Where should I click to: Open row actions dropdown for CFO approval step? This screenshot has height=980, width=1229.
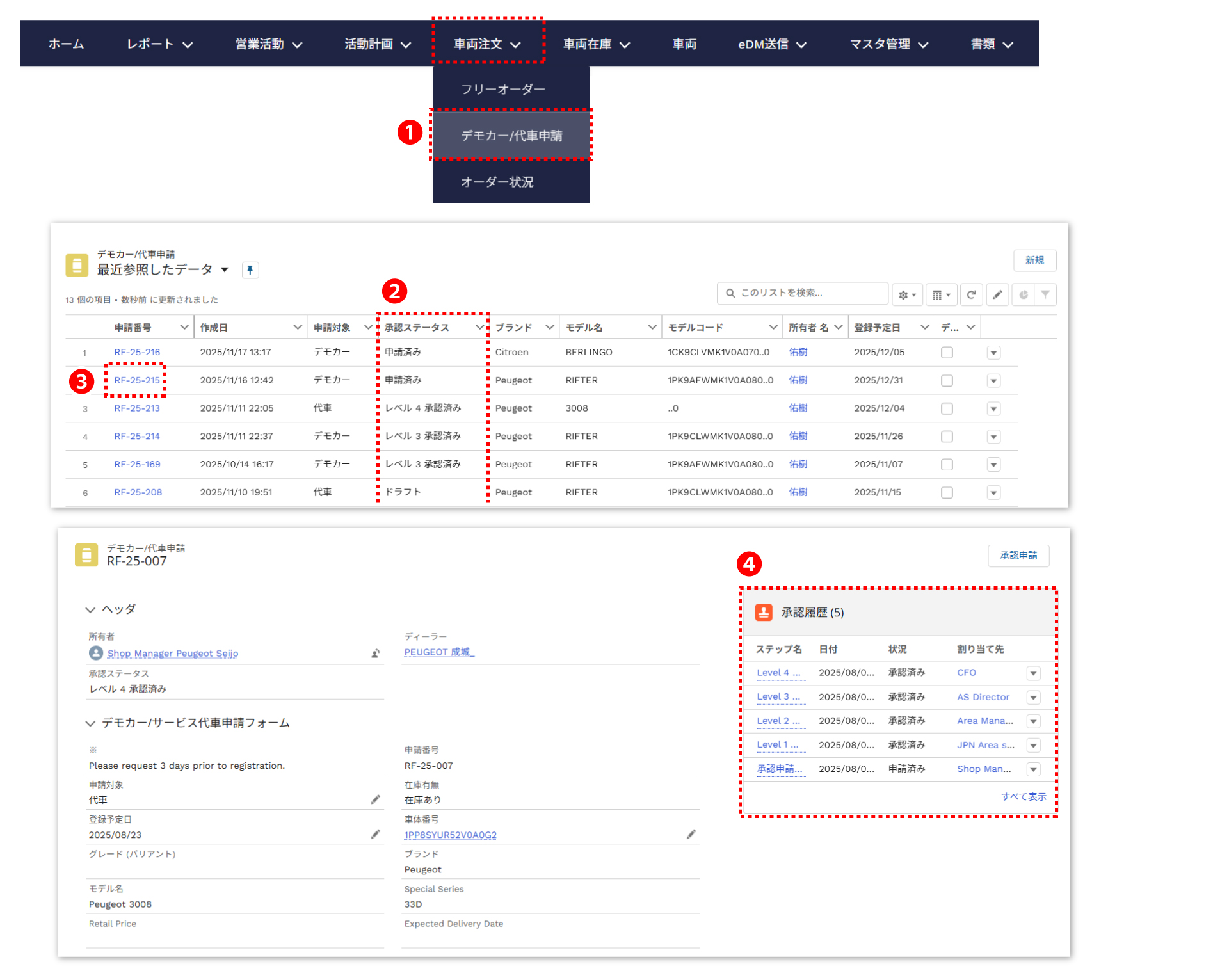(1033, 673)
